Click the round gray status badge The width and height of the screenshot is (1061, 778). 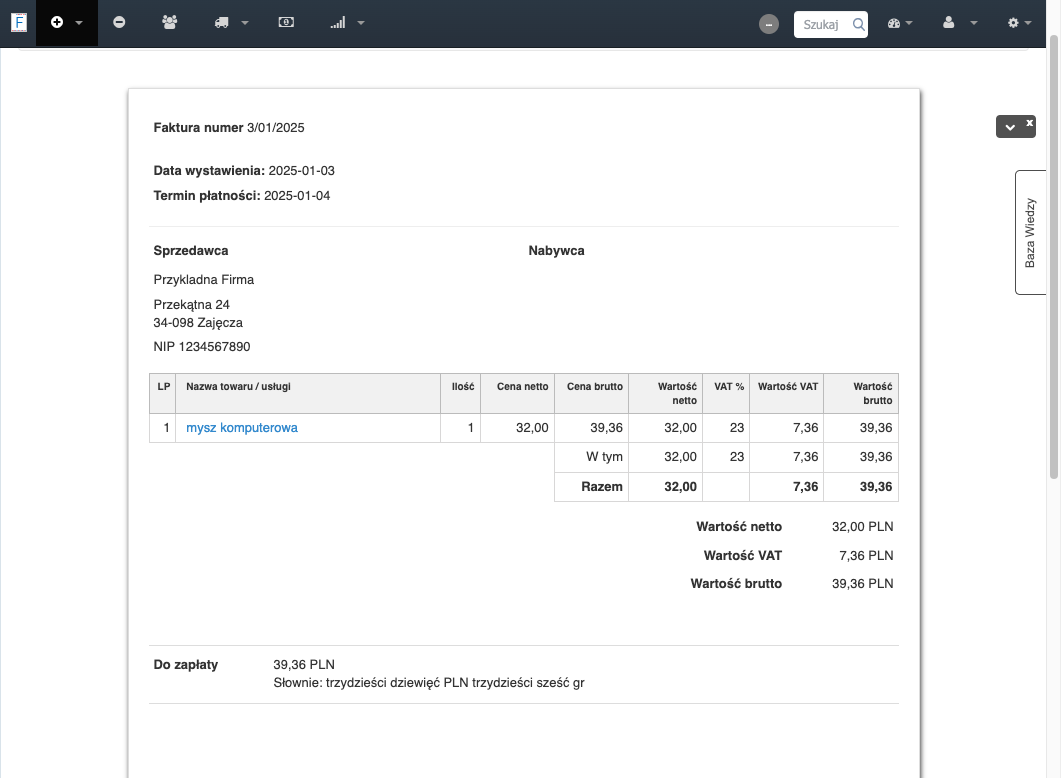(x=769, y=24)
